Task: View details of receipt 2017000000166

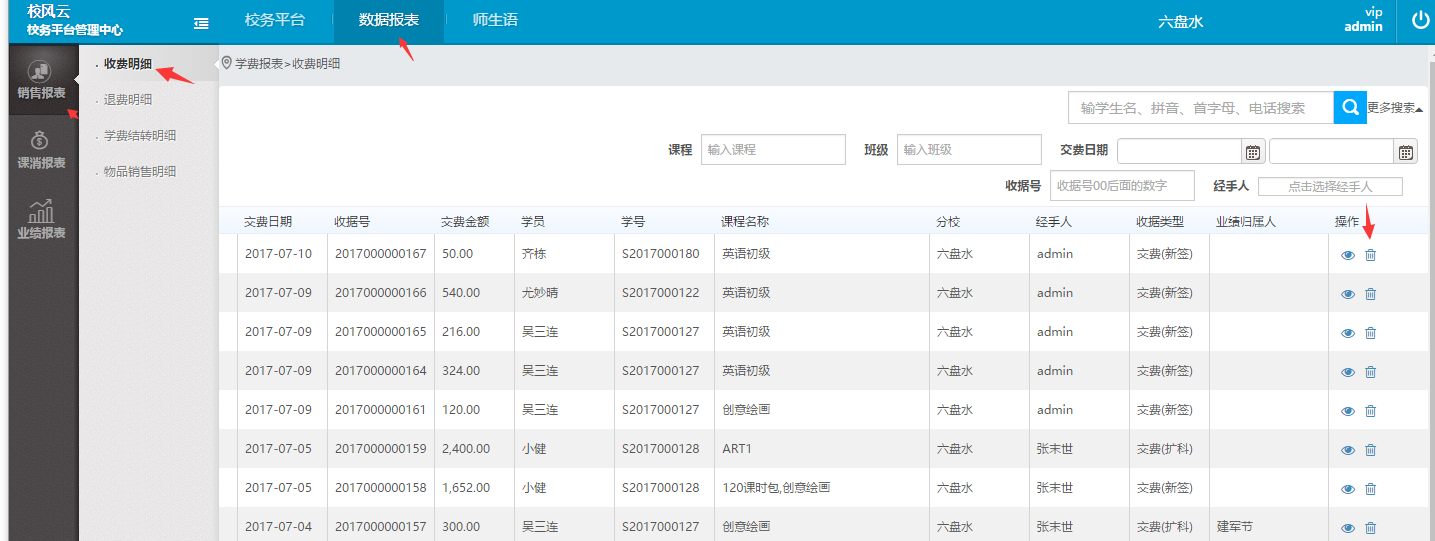Action: (x=1348, y=294)
